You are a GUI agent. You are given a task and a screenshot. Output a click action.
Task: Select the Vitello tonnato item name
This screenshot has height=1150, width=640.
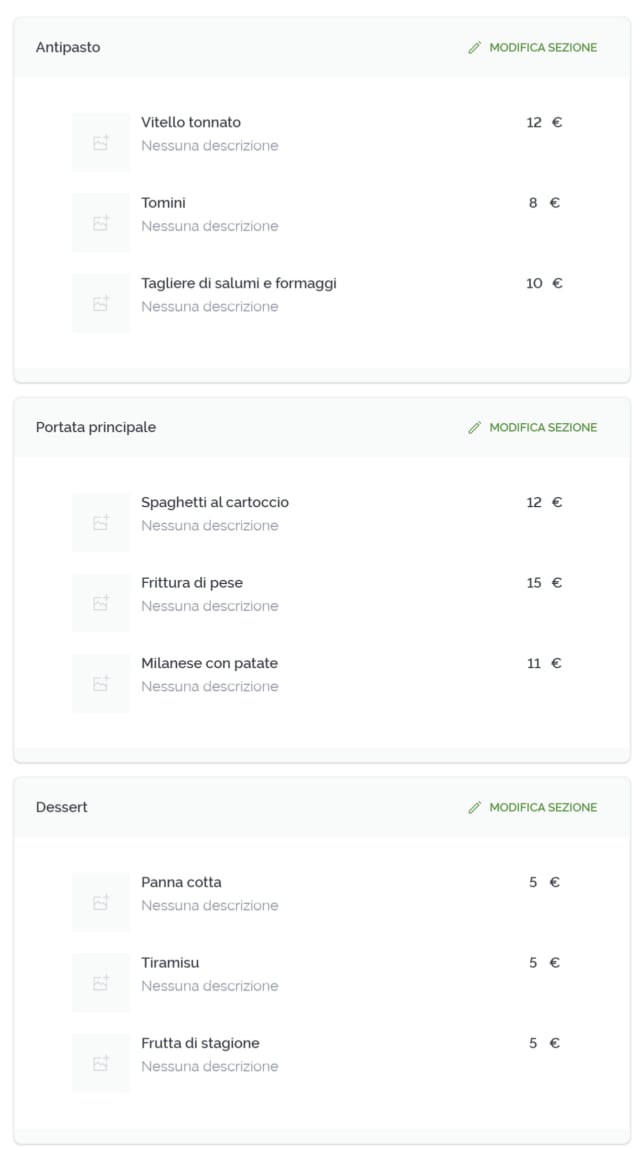coord(191,122)
